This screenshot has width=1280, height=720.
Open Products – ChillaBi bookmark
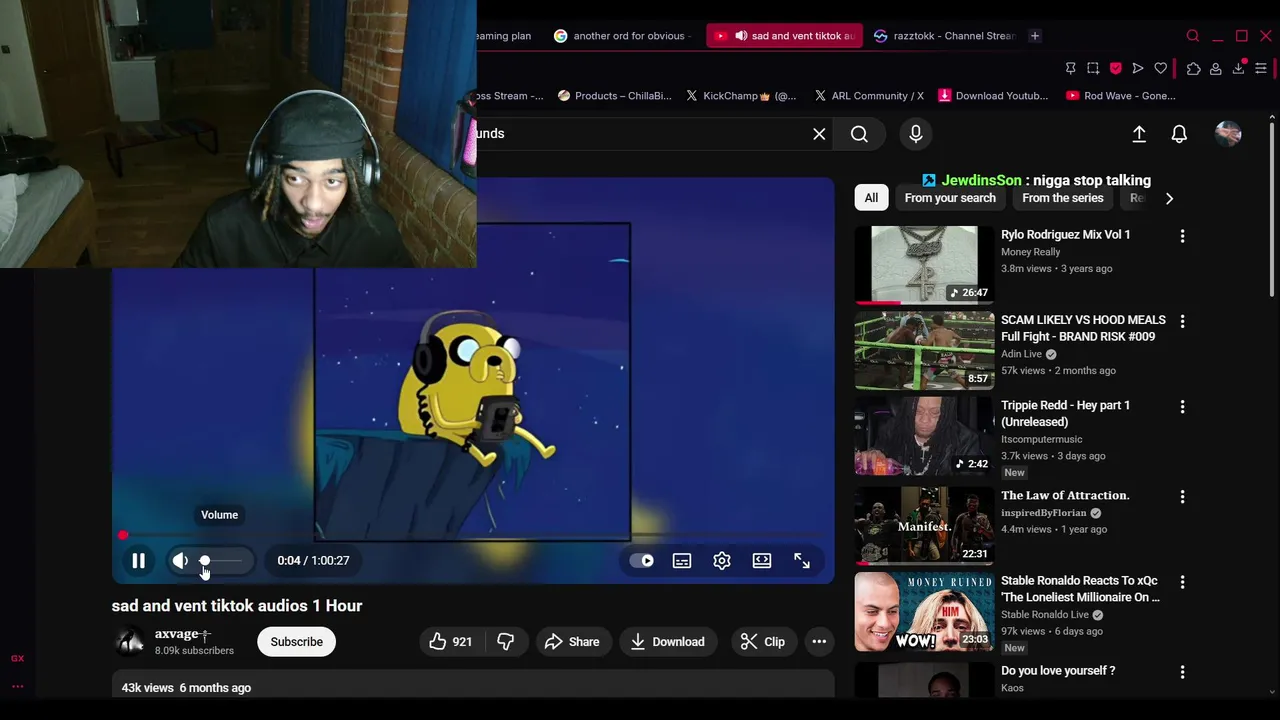(x=615, y=96)
